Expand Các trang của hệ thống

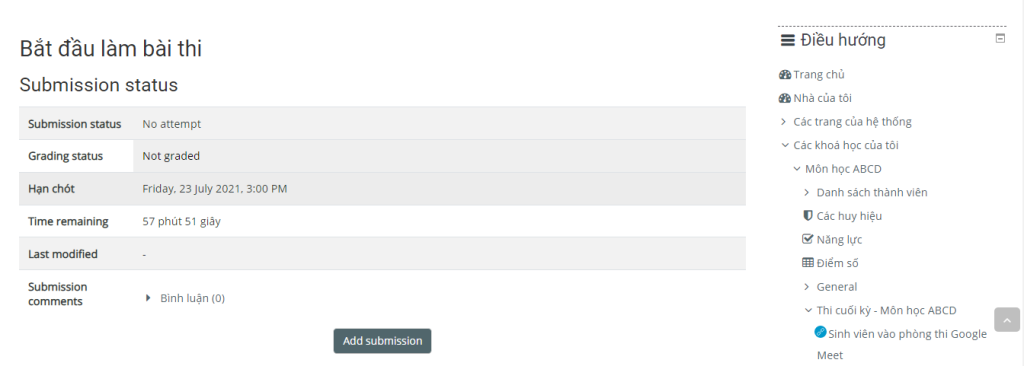click(784, 122)
